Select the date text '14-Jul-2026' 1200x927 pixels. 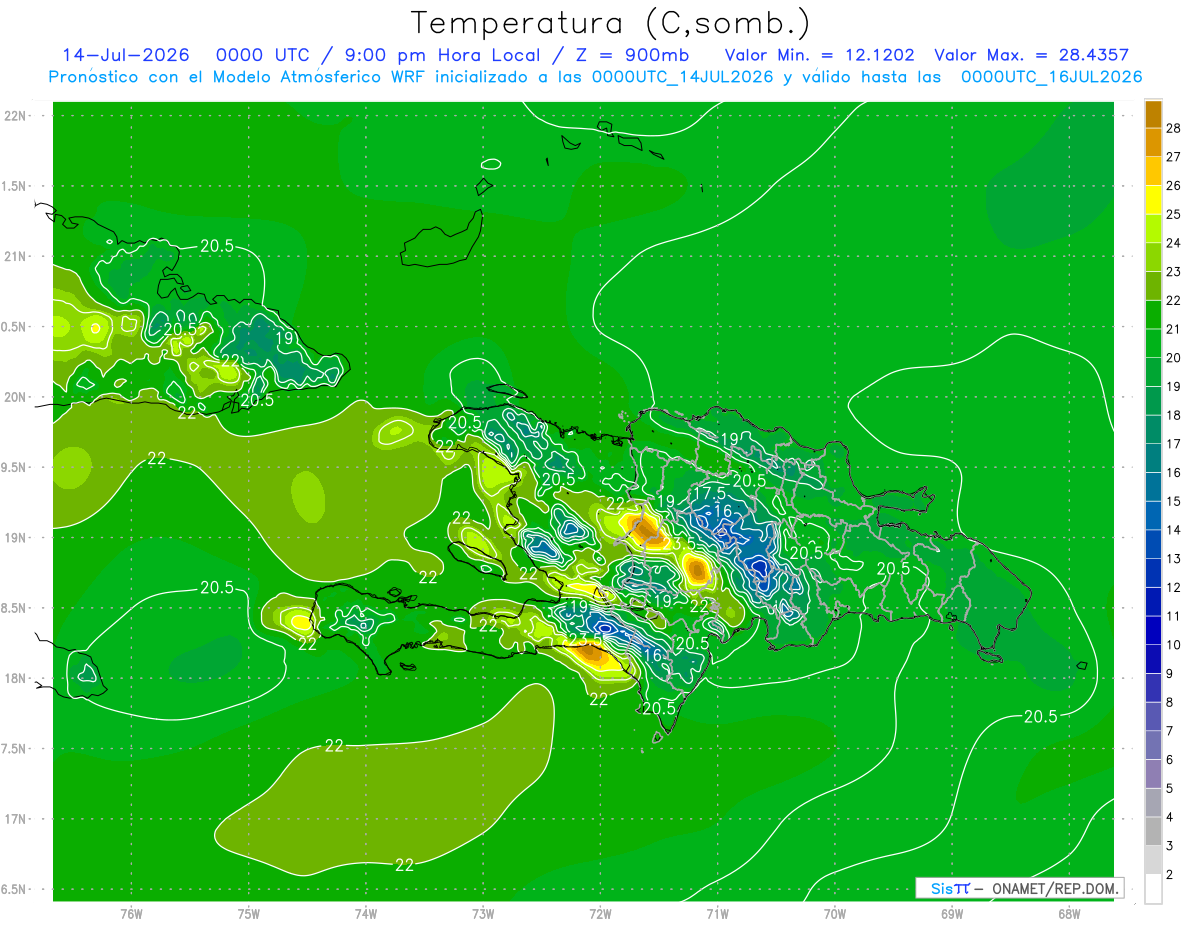click(125, 55)
